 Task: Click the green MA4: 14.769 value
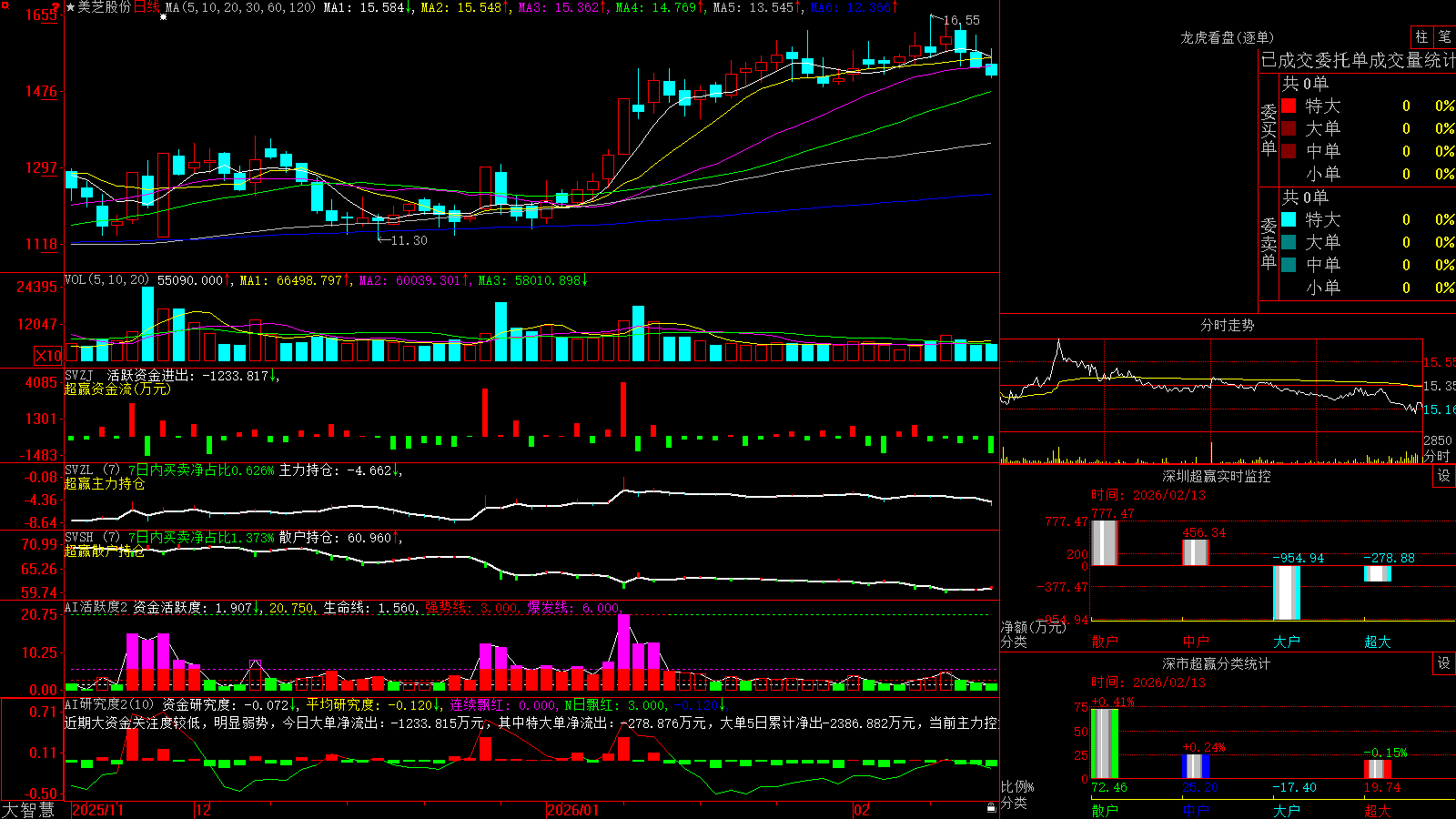click(x=660, y=7)
